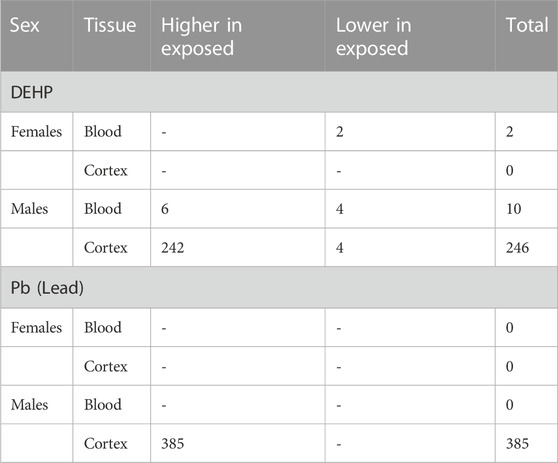This screenshot has width=558, height=463.
Task: Click the Total 385 Pb cortex cell
Action: (517, 443)
